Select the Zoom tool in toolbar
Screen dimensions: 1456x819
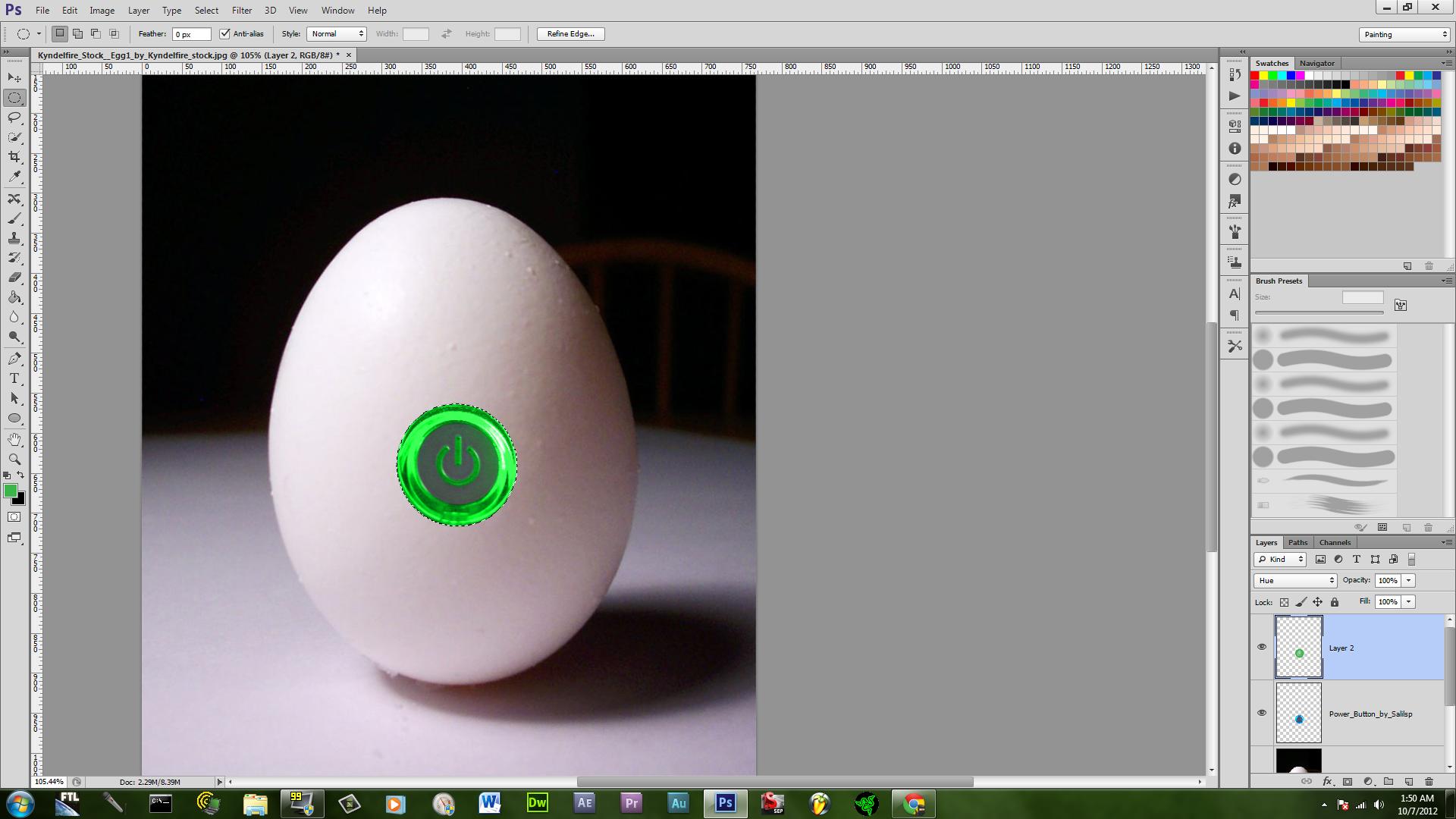pyautogui.click(x=14, y=460)
